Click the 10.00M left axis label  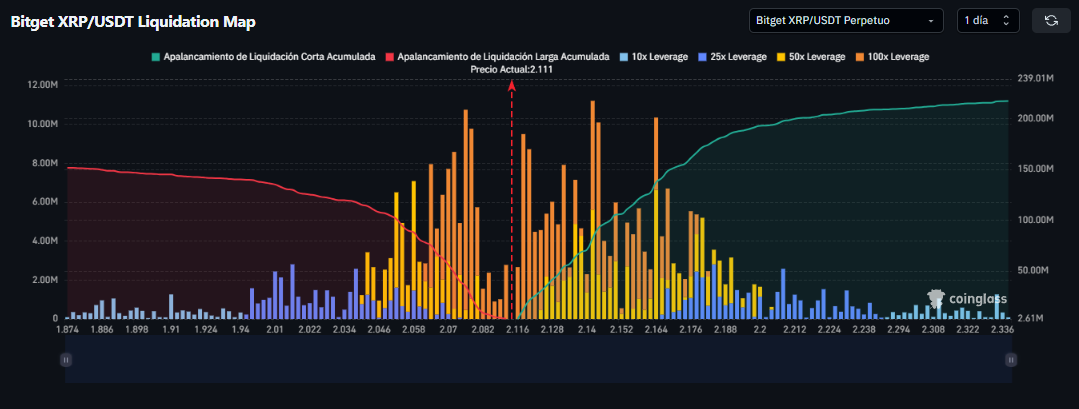tap(44, 124)
